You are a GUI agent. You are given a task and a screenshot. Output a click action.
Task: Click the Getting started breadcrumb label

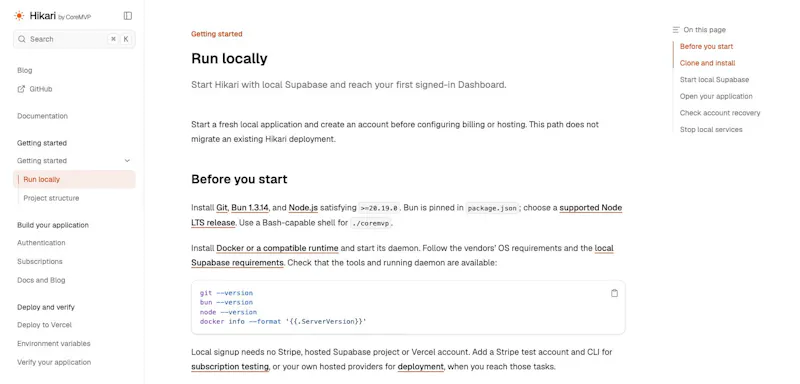click(217, 34)
